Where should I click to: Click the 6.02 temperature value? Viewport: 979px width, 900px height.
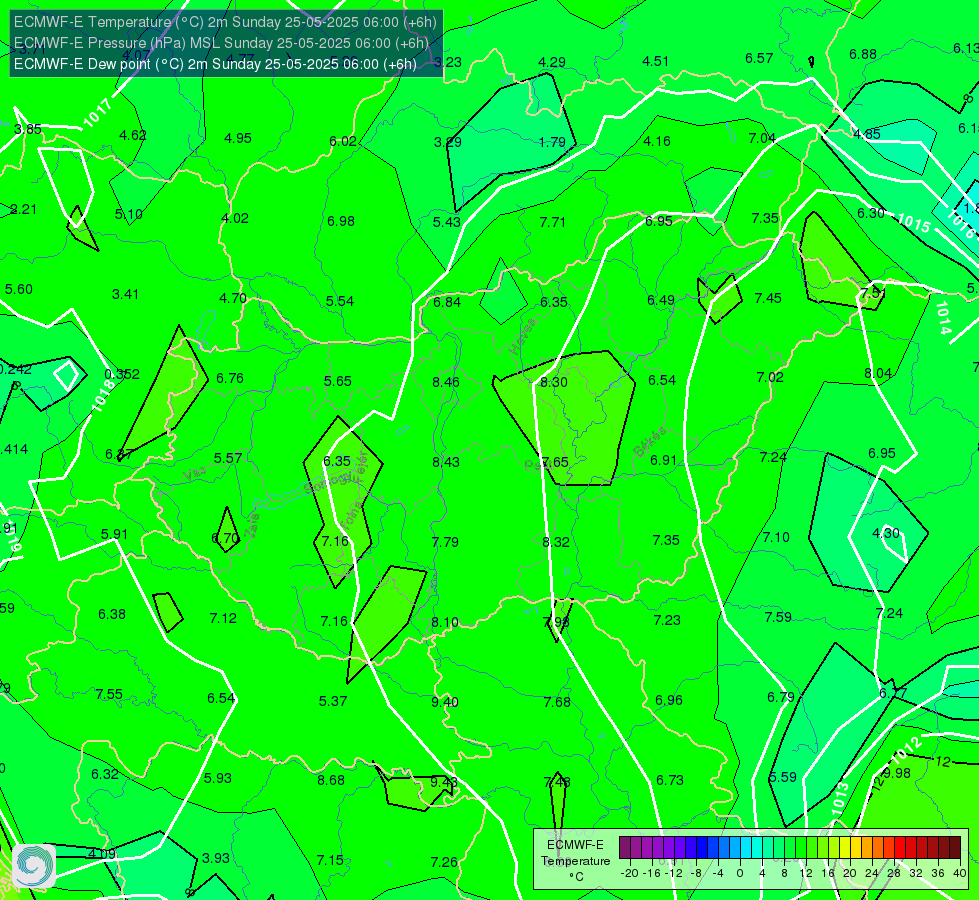pyautogui.click(x=343, y=141)
